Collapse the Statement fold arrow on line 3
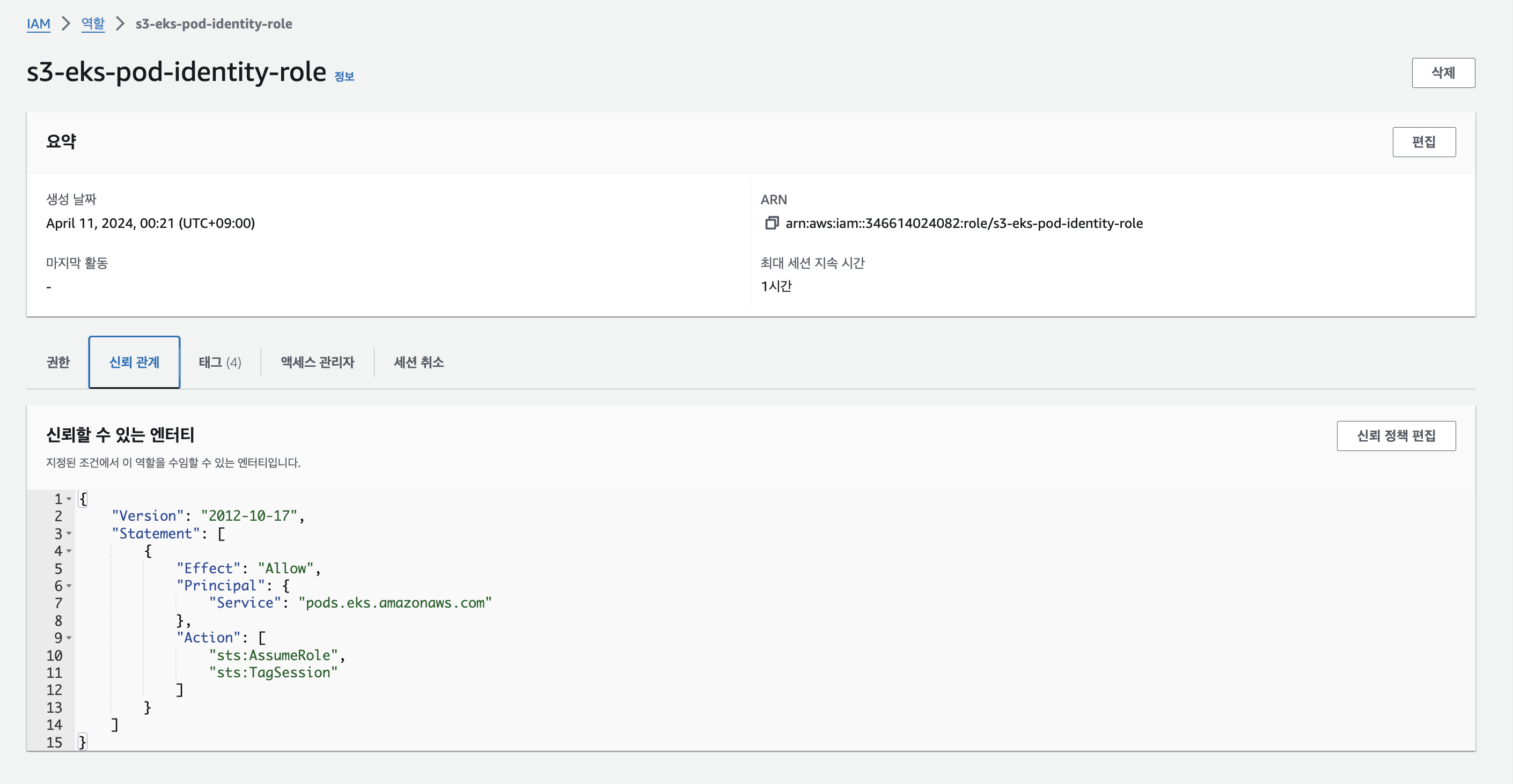The height and width of the screenshot is (784, 1513). [x=69, y=534]
